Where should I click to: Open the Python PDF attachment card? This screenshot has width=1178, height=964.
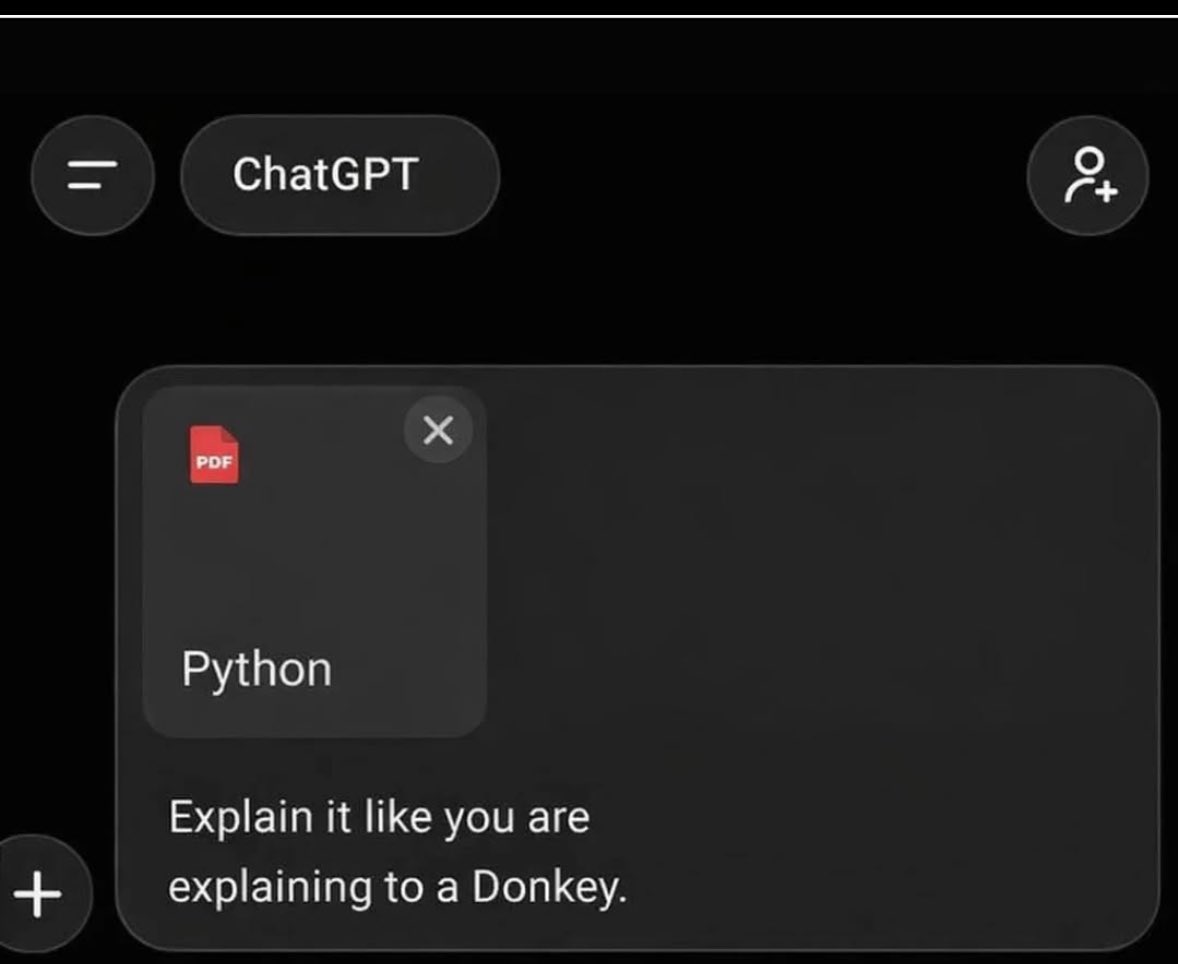pos(314,561)
